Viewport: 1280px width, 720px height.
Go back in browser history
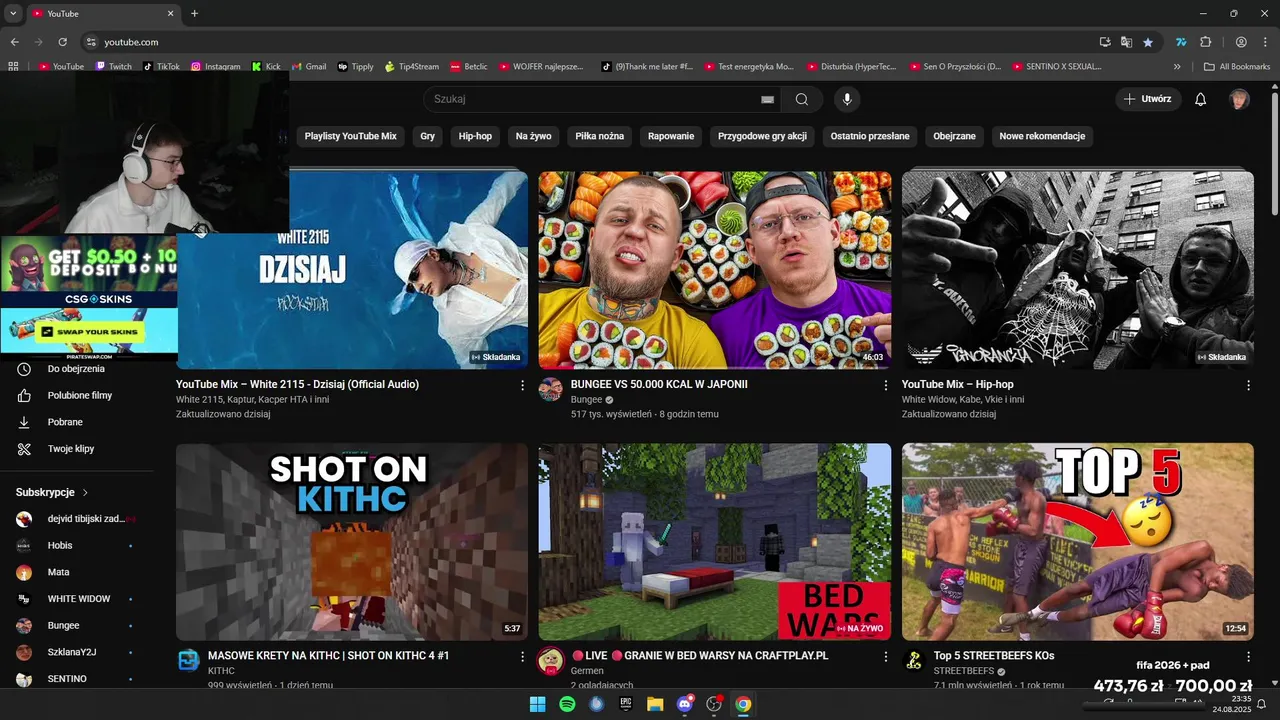pos(14,42)
